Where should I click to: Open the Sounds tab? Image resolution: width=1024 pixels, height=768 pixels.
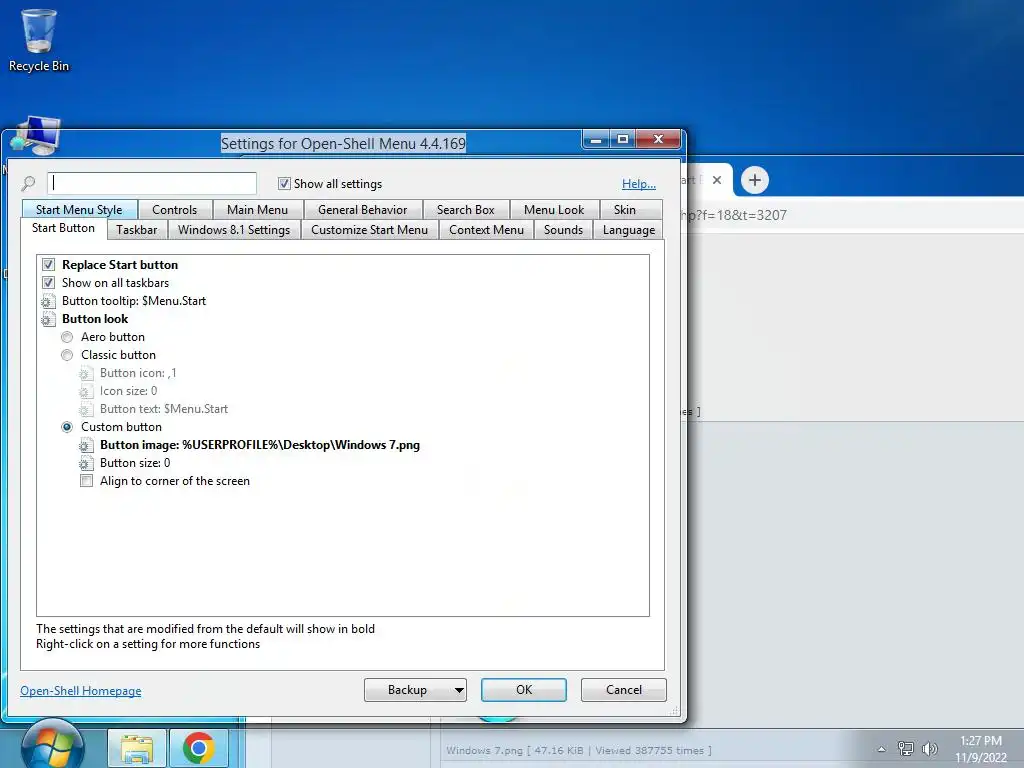click(563, 230)
